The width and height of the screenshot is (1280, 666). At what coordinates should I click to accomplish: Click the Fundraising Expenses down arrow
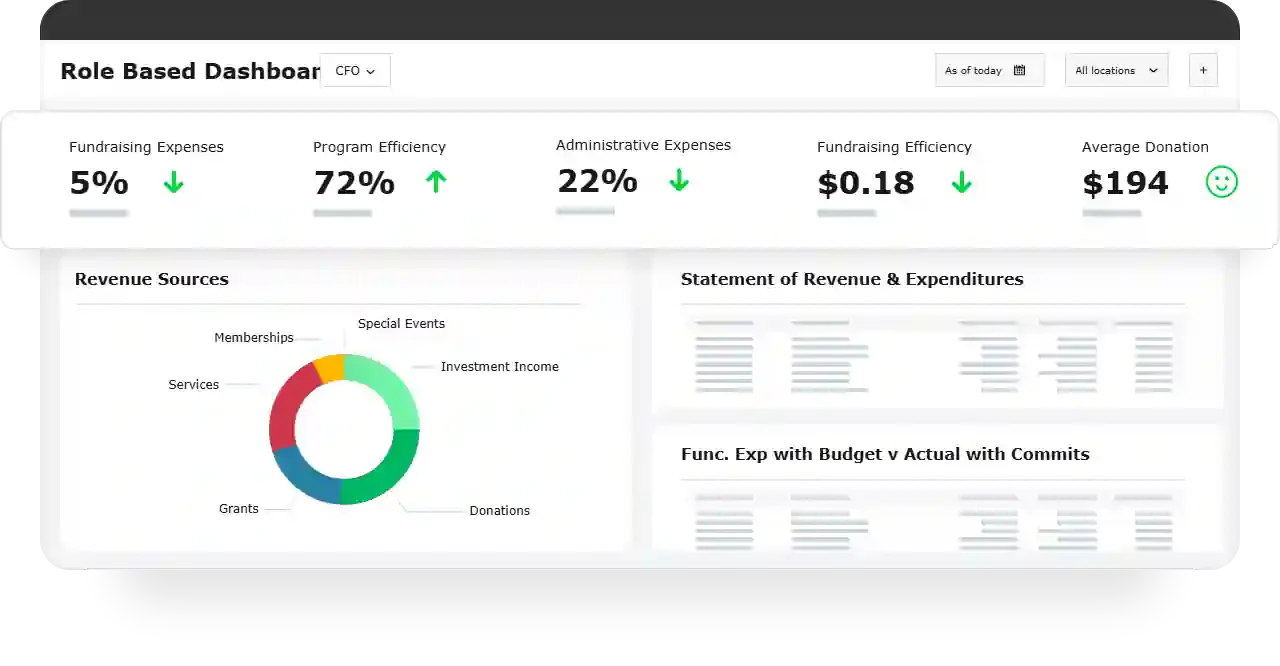[x=174, y=182]
